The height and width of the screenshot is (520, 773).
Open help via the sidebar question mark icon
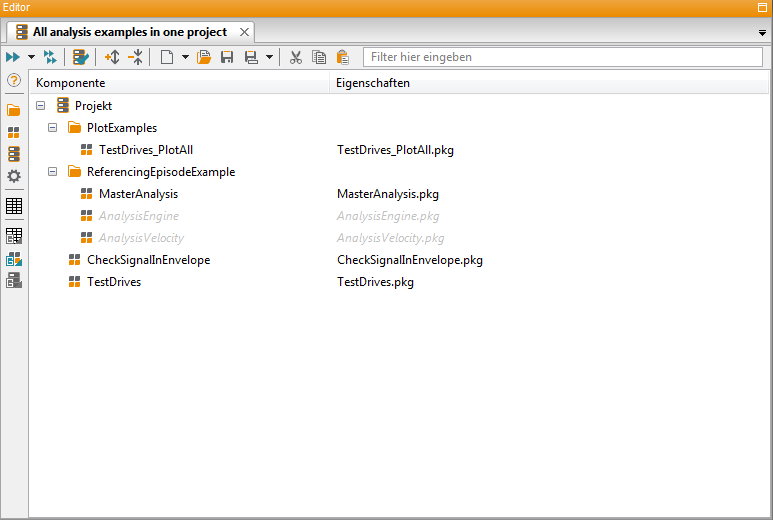14,80
